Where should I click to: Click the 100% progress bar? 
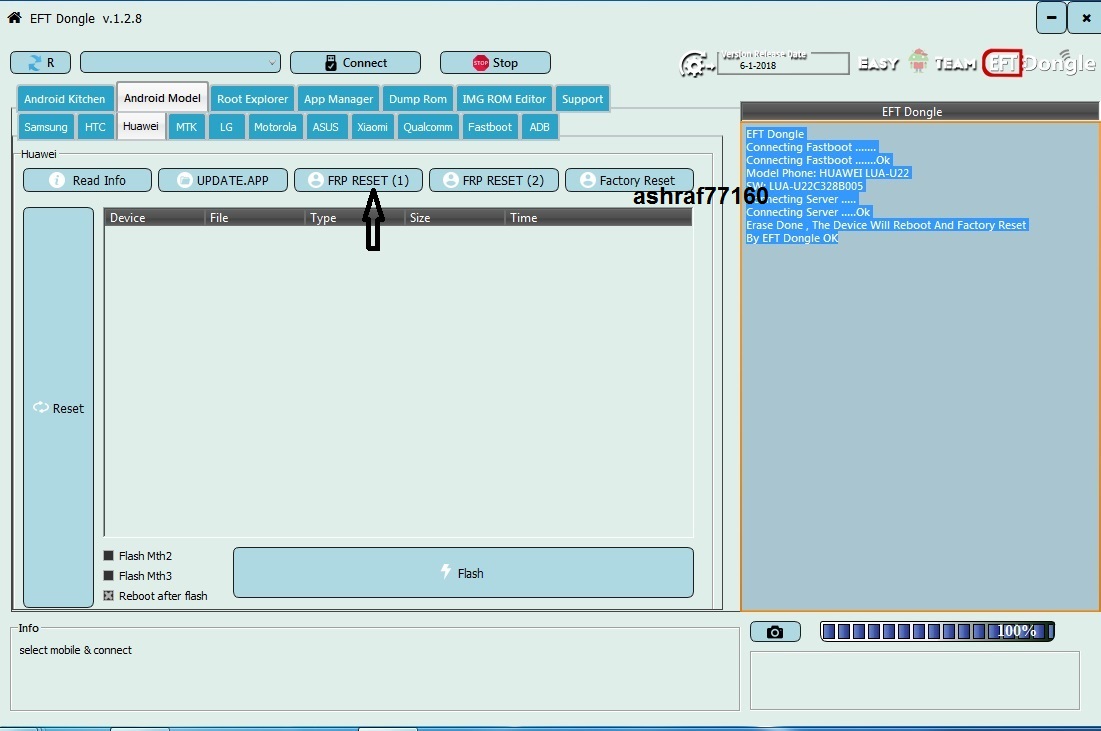pyautogui.click(x=937, y=631)
